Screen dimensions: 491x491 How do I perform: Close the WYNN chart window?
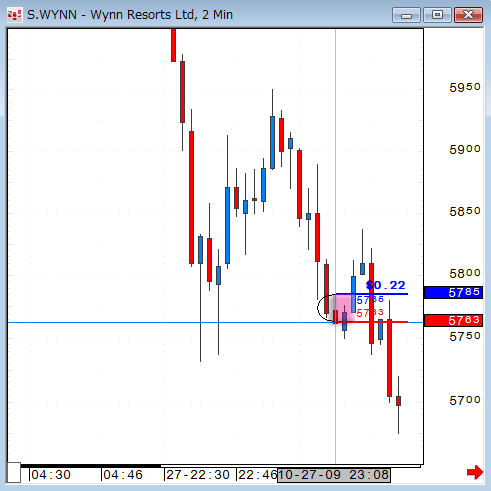click(x=468, y=15)
